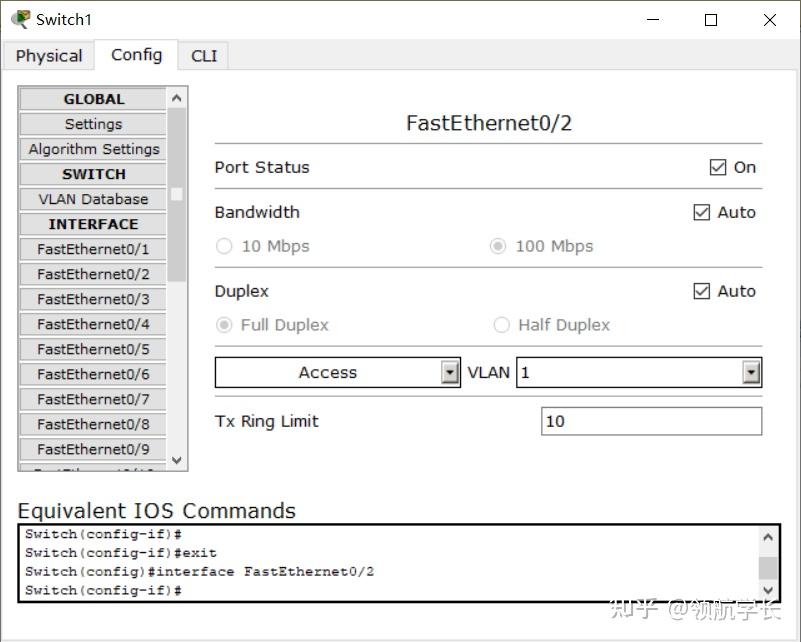The width and height of the screenshot is (801, 642).
Task: Click the Tx Ring Limit input field
Action: 651,421
